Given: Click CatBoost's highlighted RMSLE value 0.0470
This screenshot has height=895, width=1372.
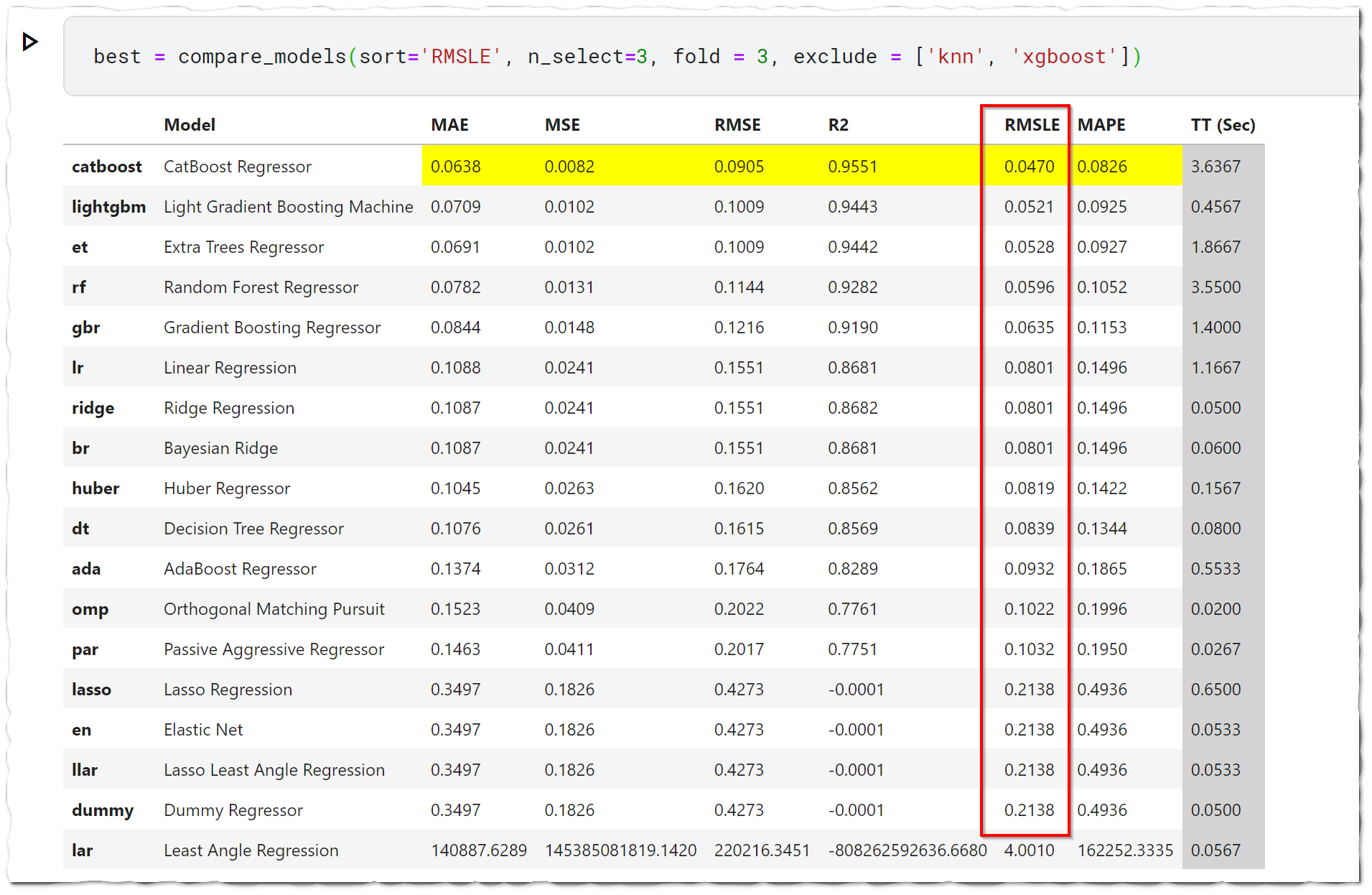Looking at the screenshot, I should point(1030,166).
